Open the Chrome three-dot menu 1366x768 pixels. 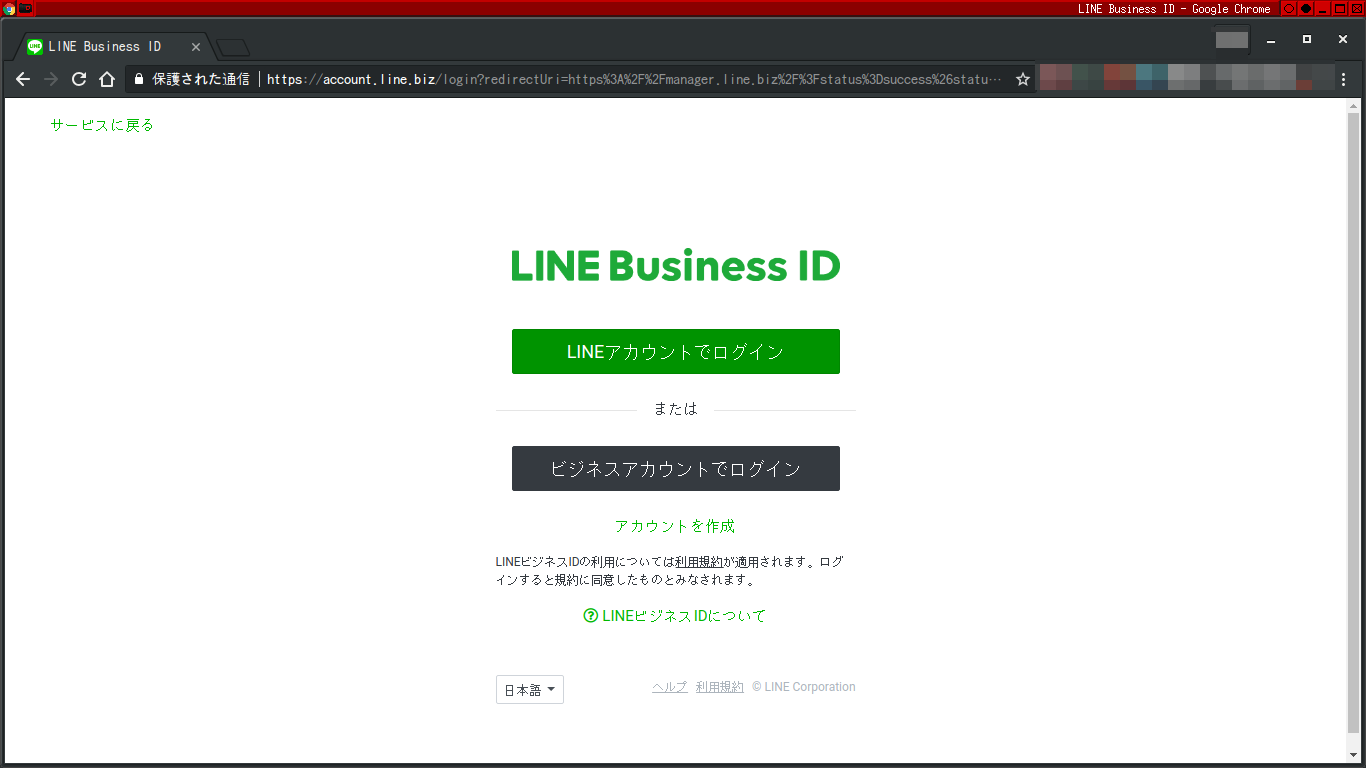[x=1344, y=78]
